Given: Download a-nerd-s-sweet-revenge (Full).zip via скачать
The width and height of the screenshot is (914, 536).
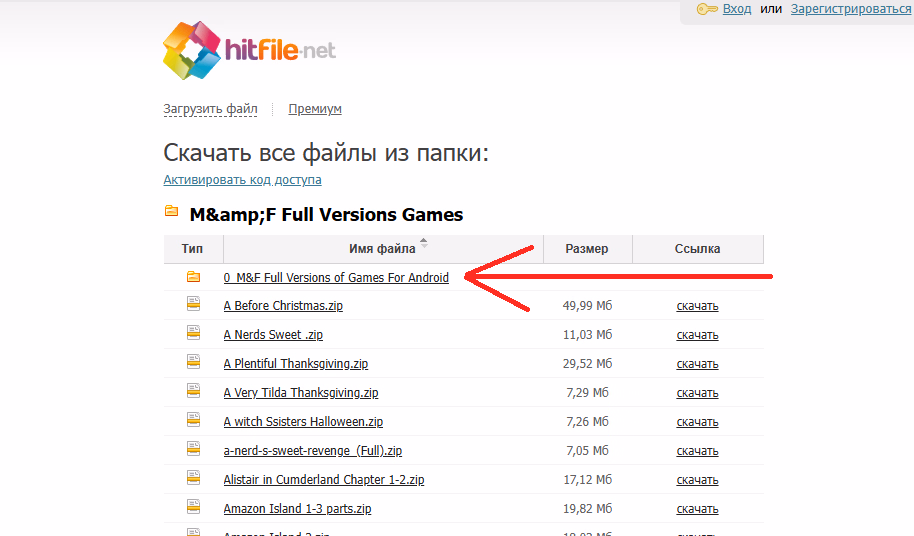Looking at the screenshot, I should (697, 451).
